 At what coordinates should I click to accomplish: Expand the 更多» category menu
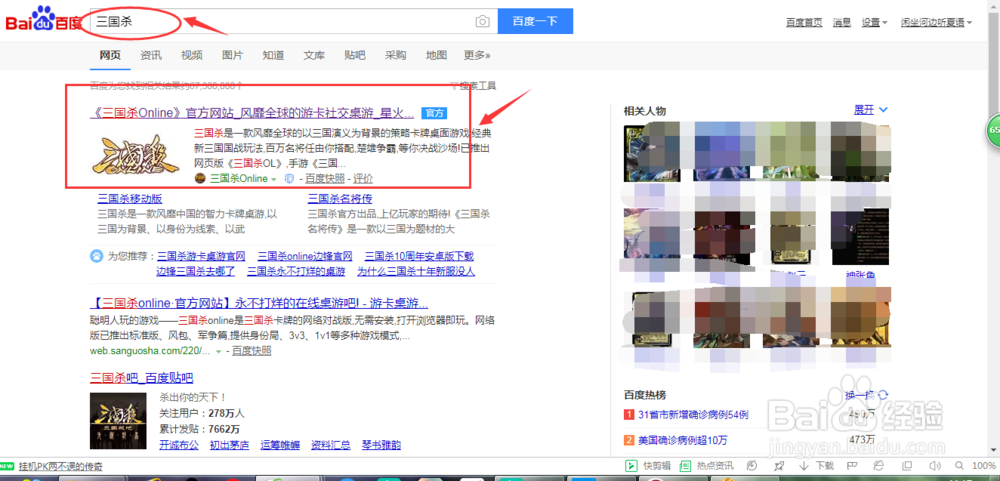pos(477,56)
